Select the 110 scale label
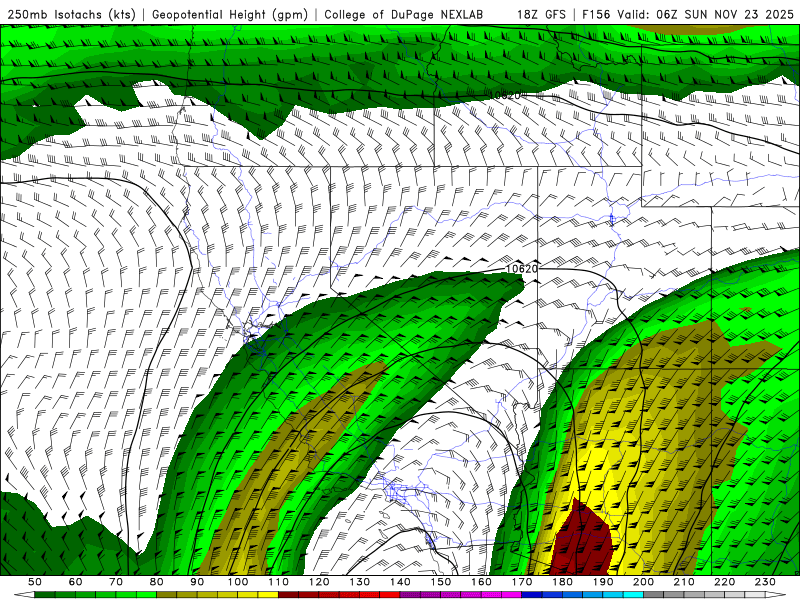 pyautogui.click(x=278, y=582)
